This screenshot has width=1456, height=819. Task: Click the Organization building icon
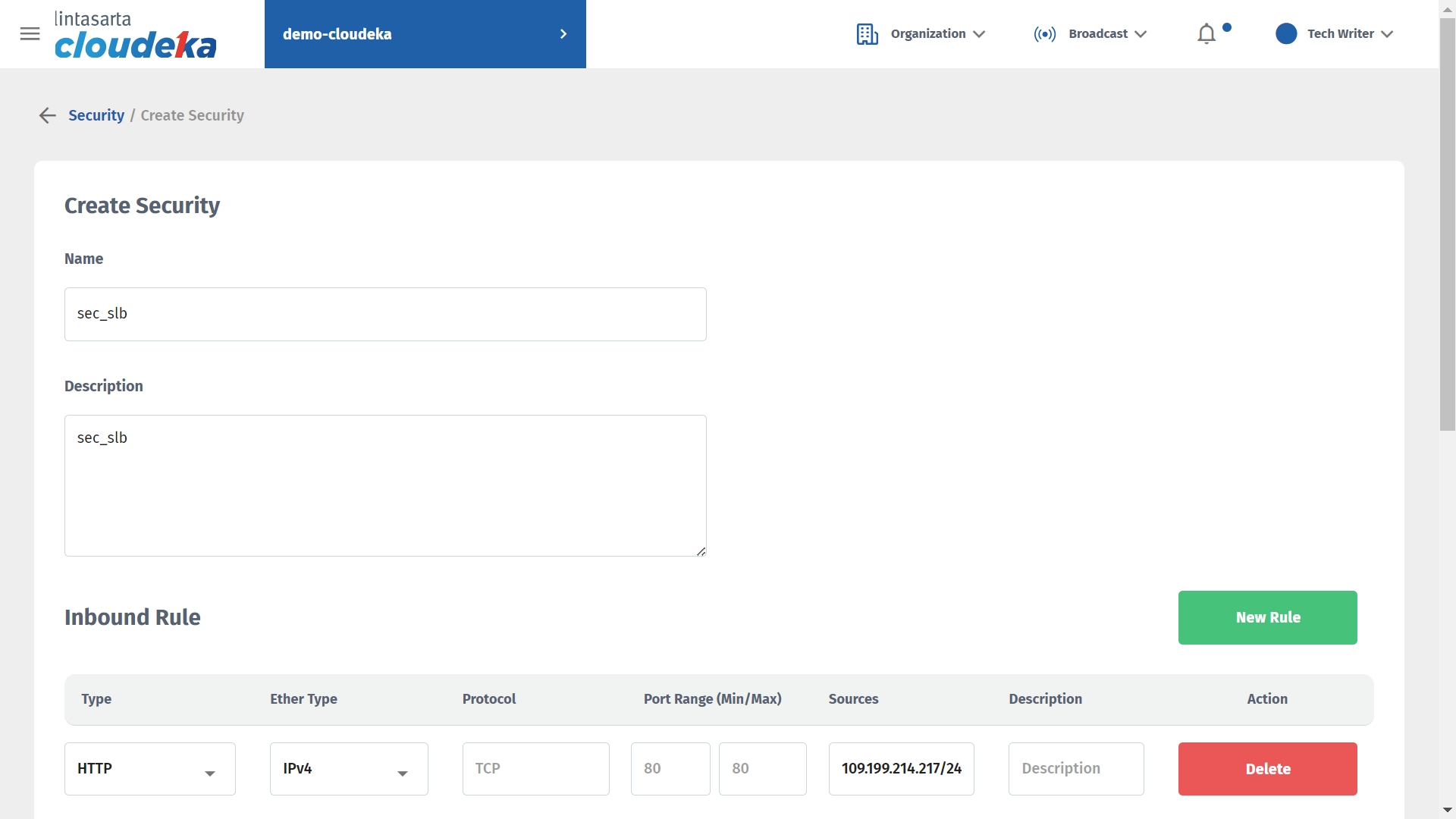tap(867, 34)
